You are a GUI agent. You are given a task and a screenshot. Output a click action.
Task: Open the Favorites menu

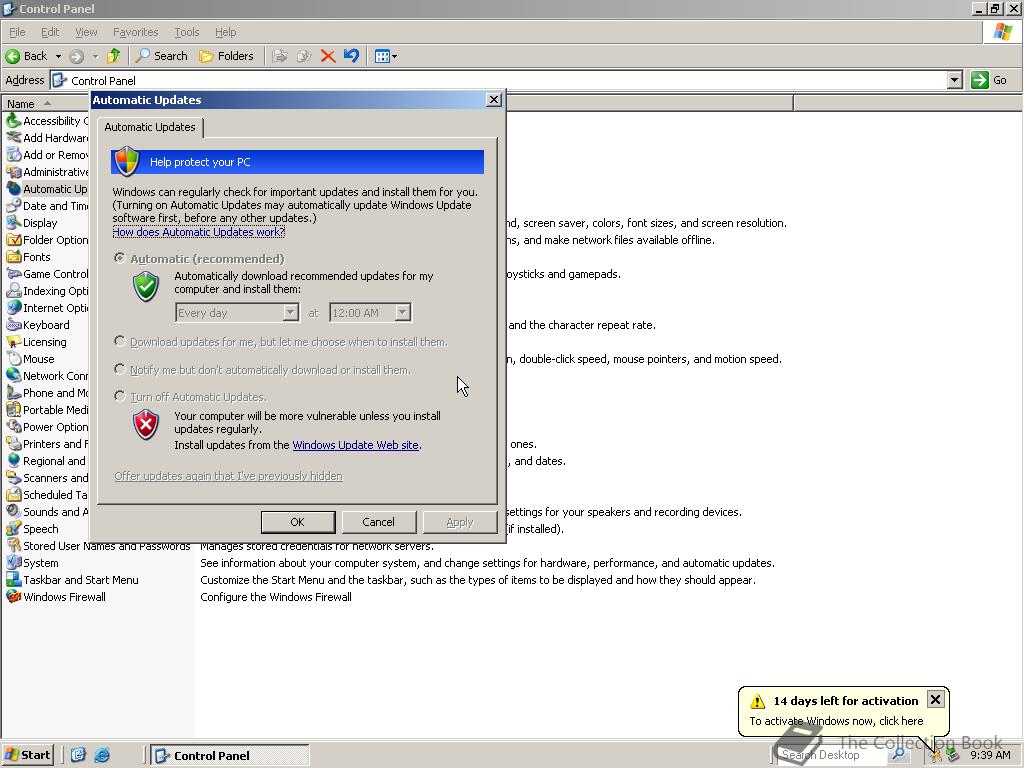click(135, 32)
